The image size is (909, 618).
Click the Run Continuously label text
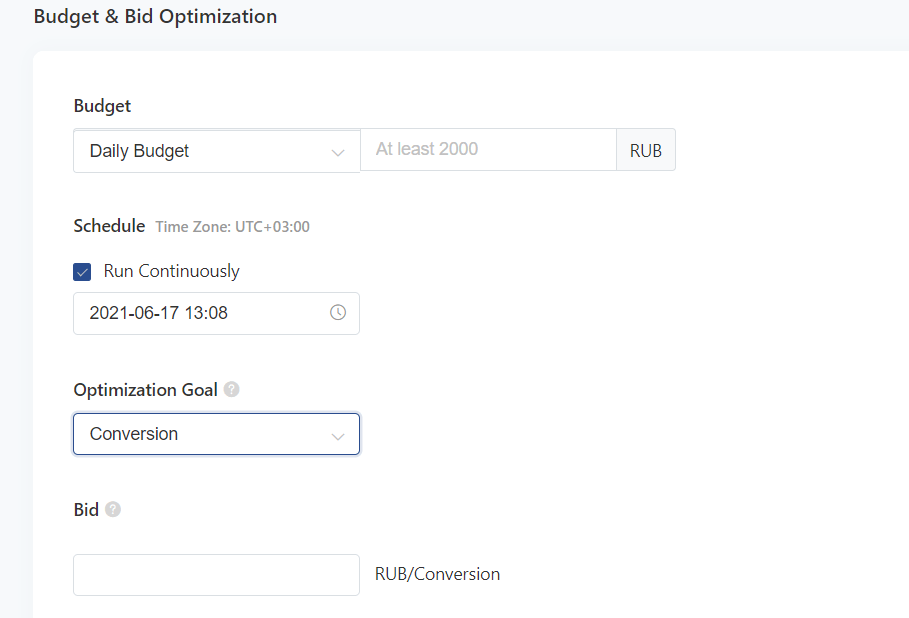pos(171,271)
